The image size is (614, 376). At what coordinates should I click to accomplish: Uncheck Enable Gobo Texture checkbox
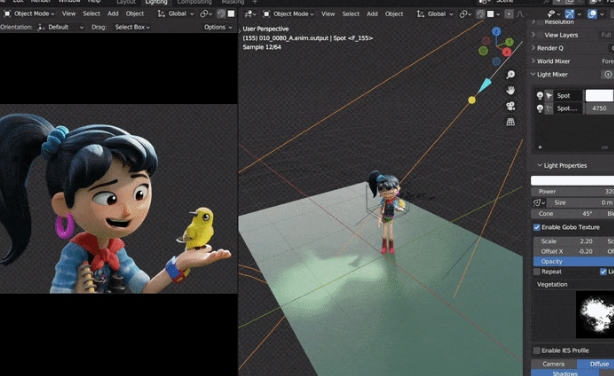(x=536, y=227)
